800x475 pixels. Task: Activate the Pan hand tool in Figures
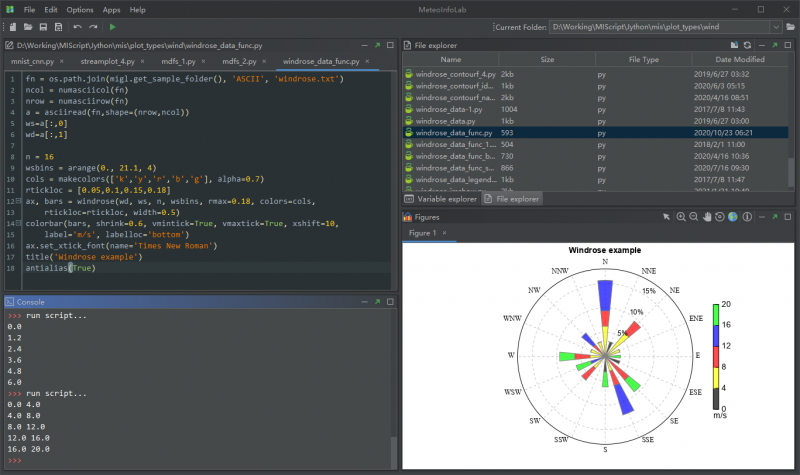pyautogui.click(x=706, y=216)
